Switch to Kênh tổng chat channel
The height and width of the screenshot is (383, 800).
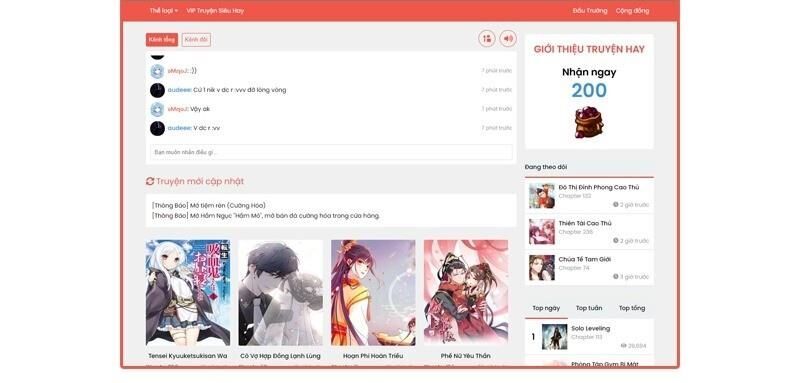(162, 40)
